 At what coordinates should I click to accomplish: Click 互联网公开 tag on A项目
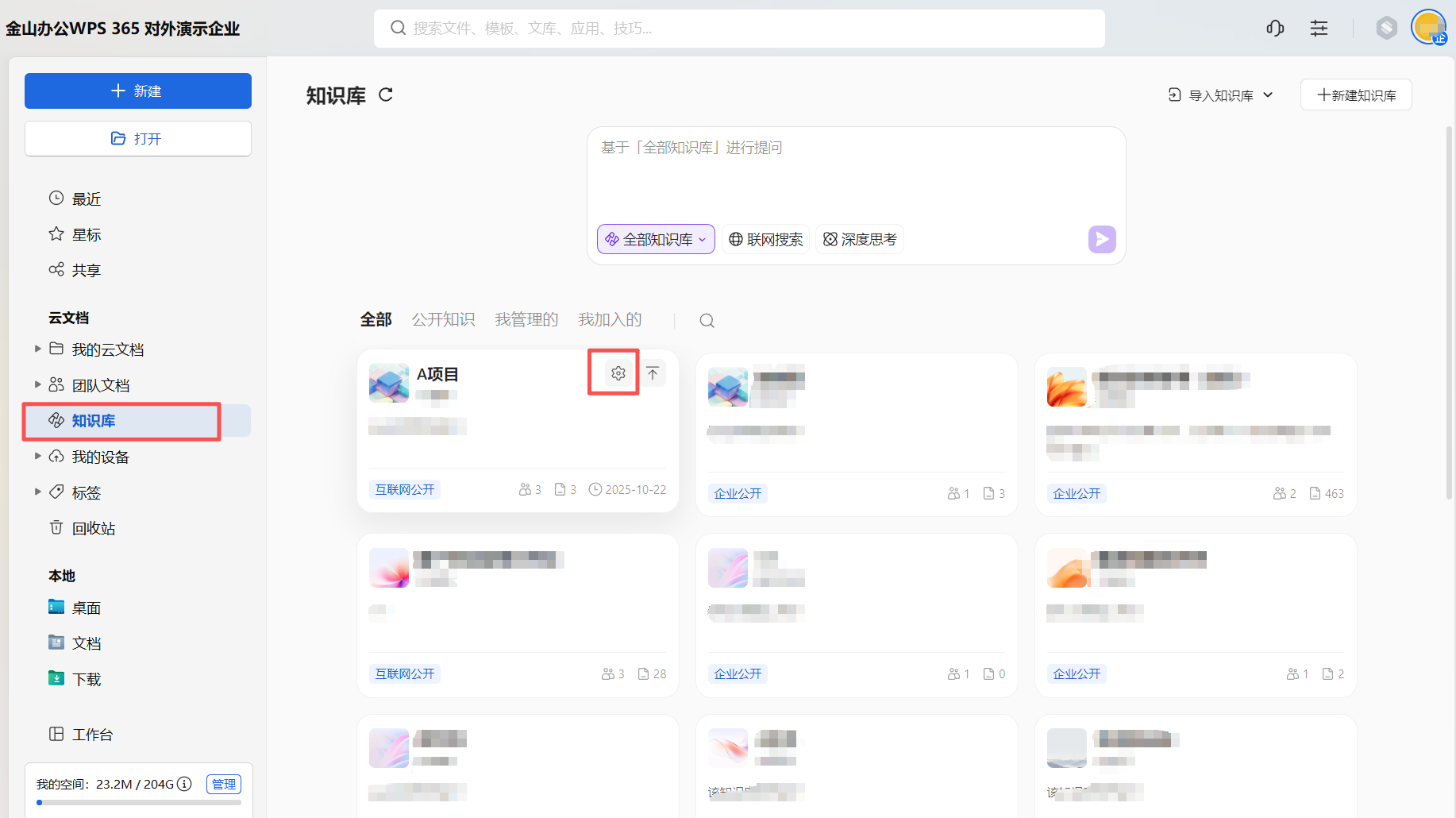pyautogui.click(x=405, y=489)
